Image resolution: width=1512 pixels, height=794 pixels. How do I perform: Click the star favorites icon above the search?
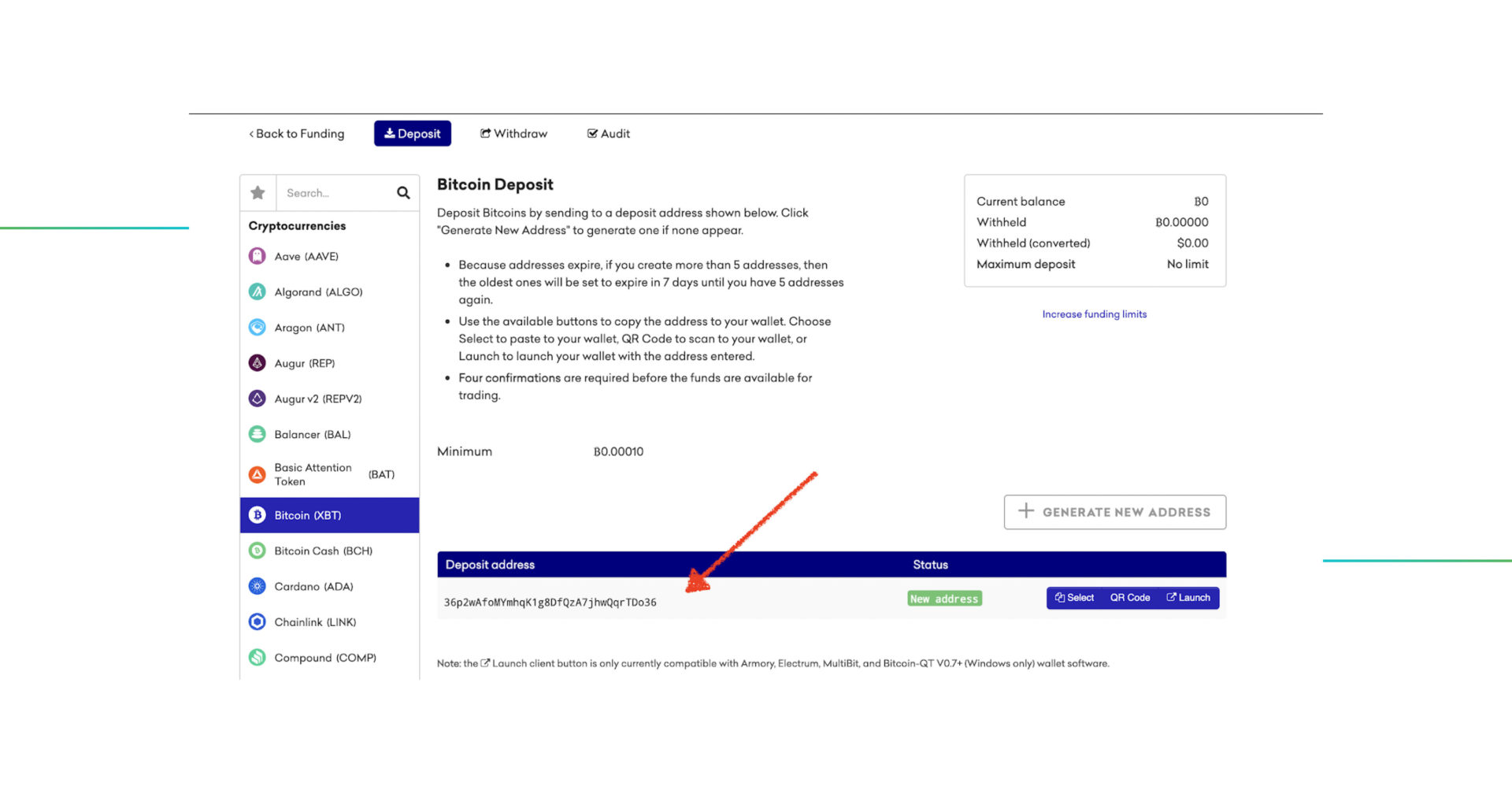257,192
